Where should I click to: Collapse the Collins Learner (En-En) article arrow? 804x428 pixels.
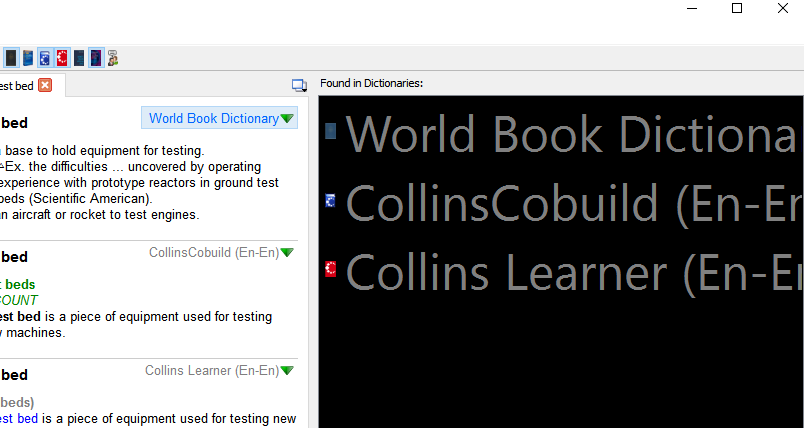click(287, 371)
